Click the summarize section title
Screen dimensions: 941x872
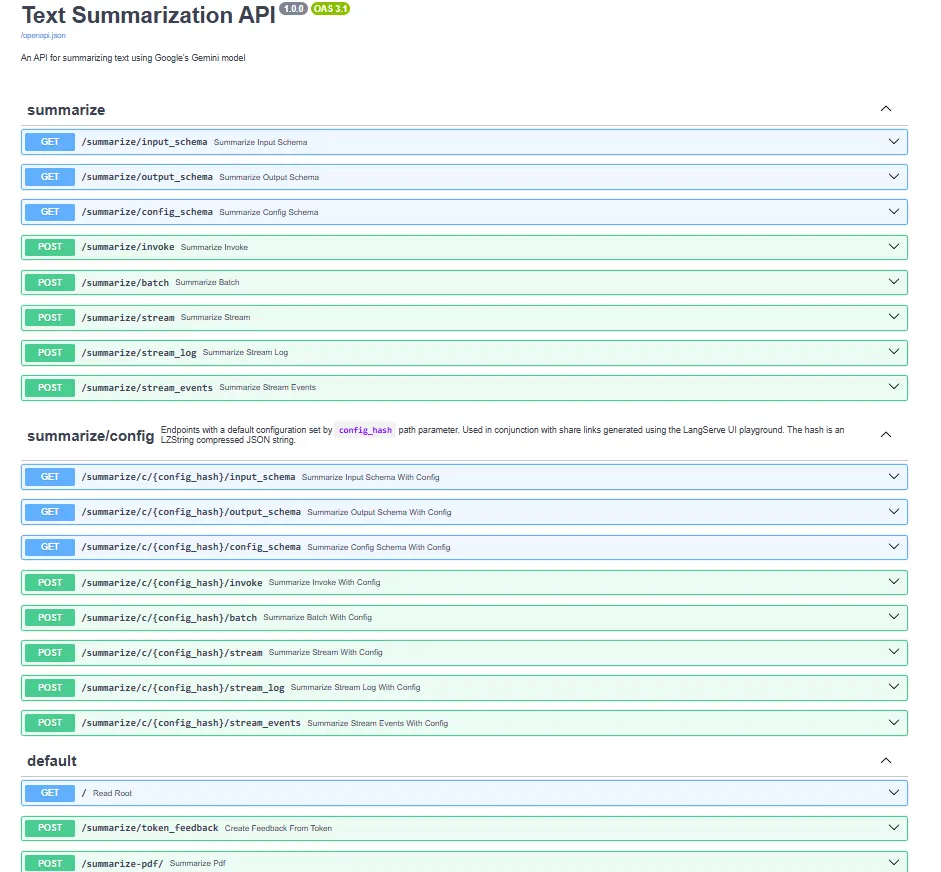66,110
